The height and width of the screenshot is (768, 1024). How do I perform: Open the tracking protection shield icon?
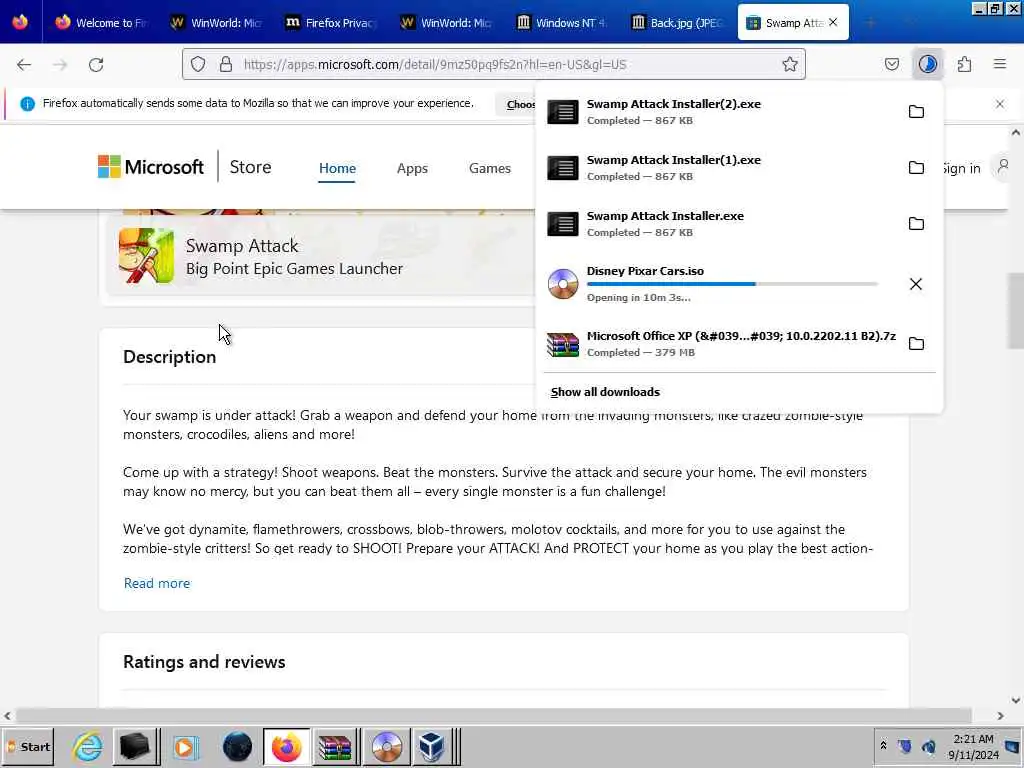(x=198, y=64)
